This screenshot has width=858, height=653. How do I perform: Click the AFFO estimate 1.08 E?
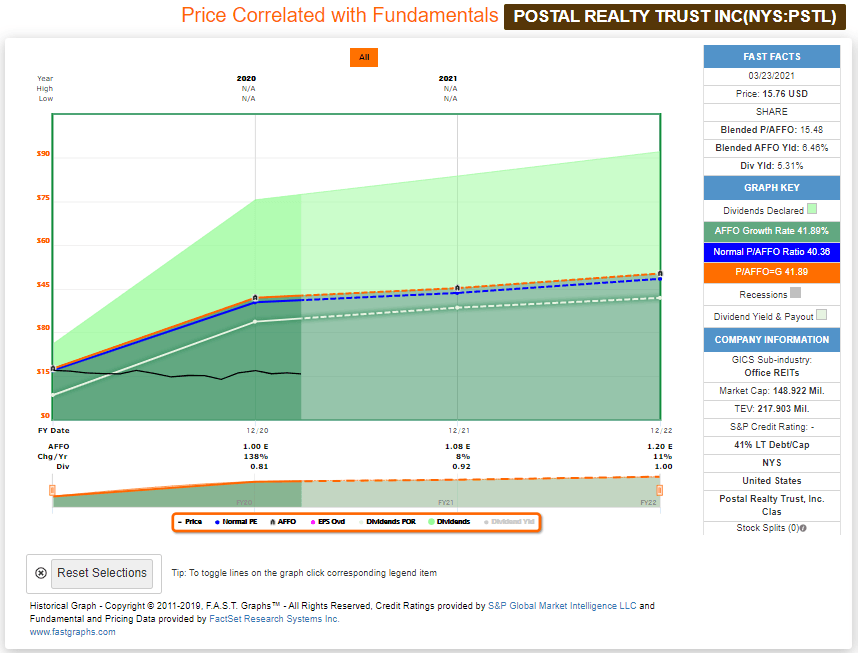click(457, 447)
